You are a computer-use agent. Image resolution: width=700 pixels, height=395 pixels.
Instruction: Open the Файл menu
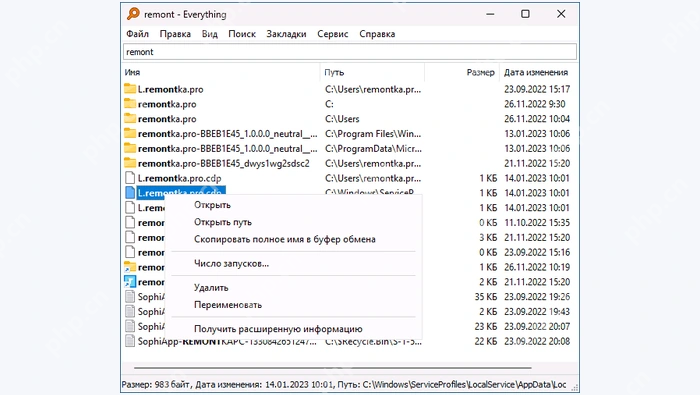click(138, 34)
